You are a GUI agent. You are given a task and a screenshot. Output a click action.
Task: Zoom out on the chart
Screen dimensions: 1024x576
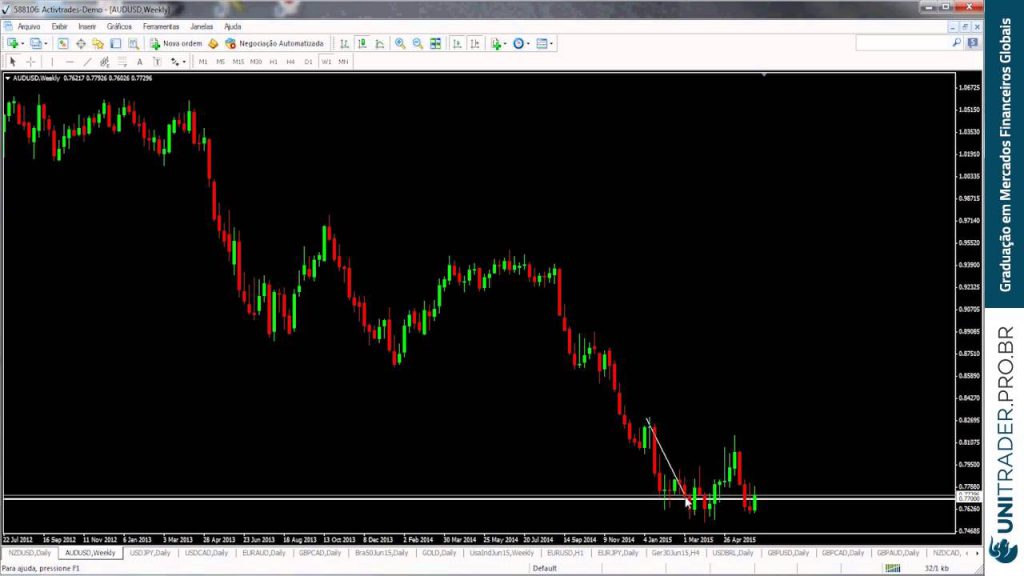coord(417,44)
